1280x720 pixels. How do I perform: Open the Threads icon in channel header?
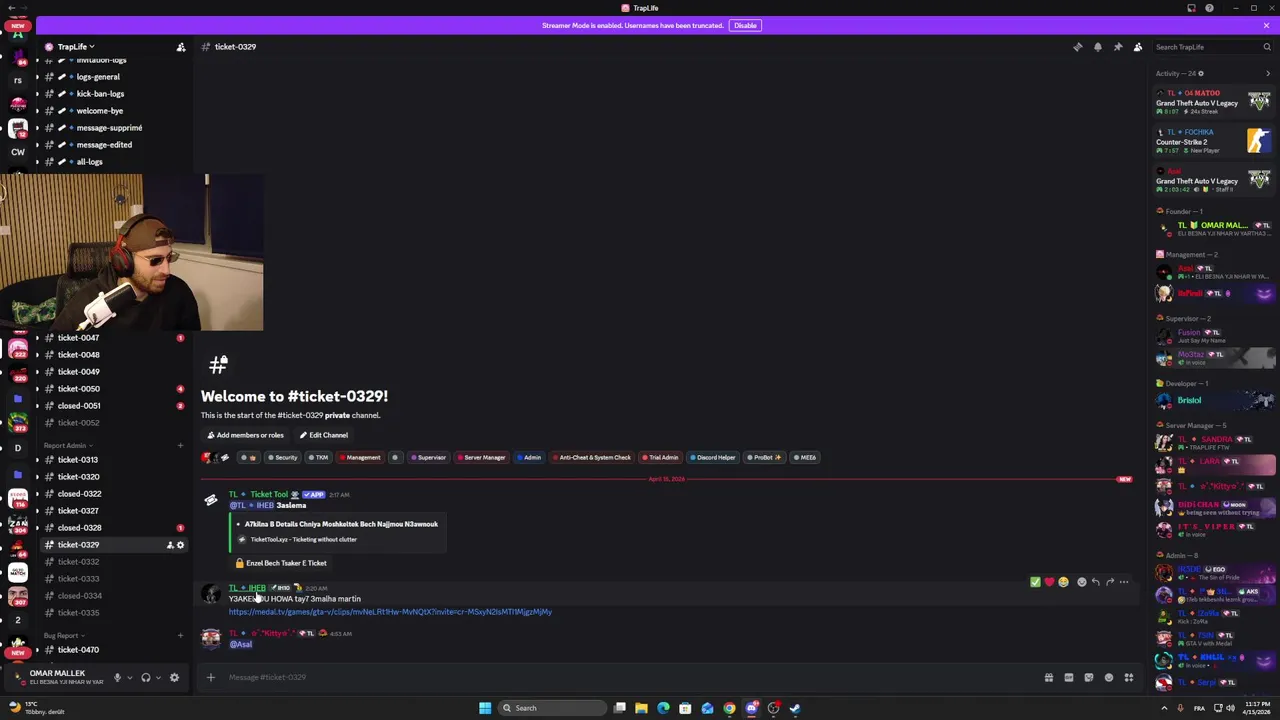coord(1078,47)
